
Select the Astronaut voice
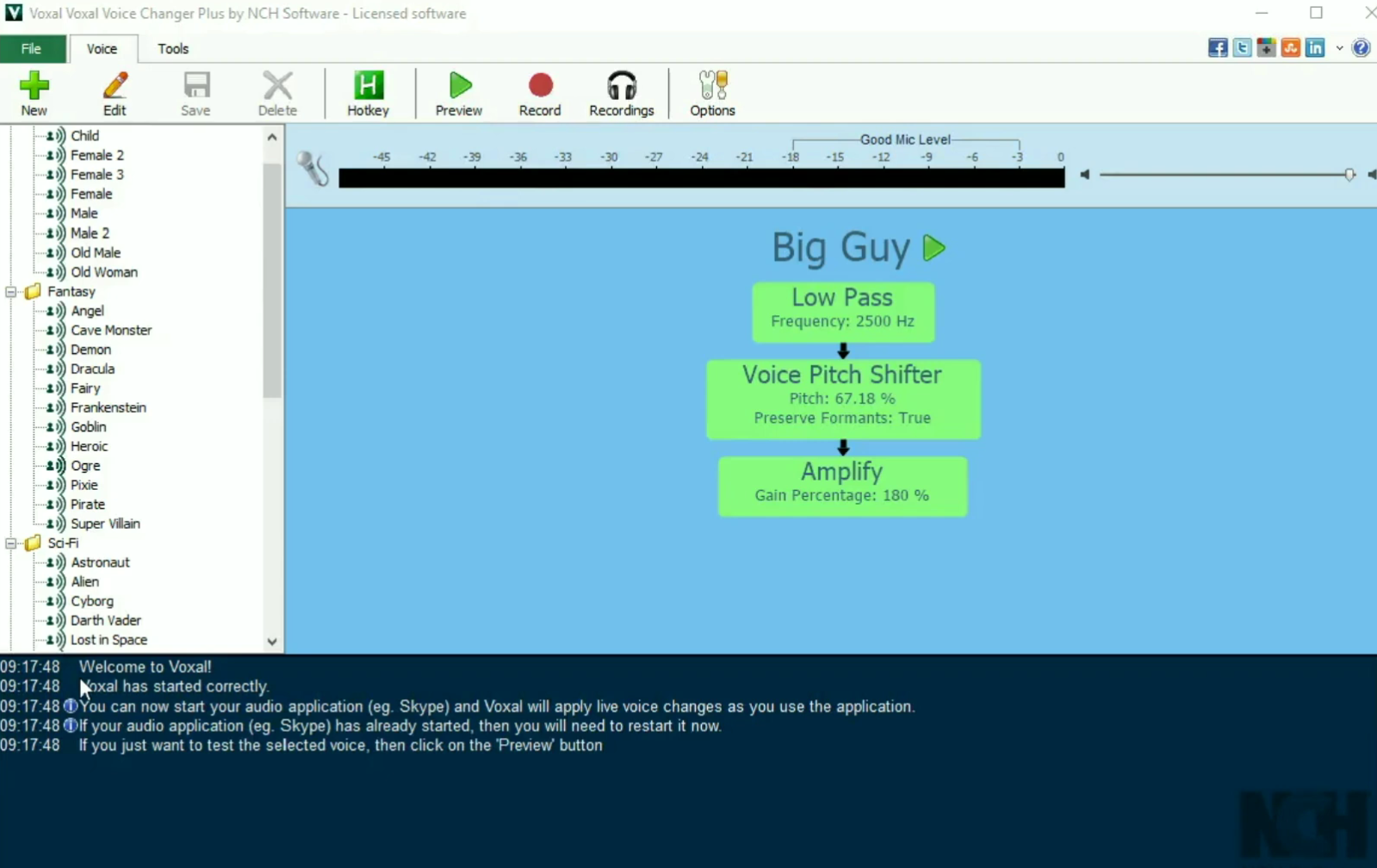pyautogui.click(x=100, y=563)
